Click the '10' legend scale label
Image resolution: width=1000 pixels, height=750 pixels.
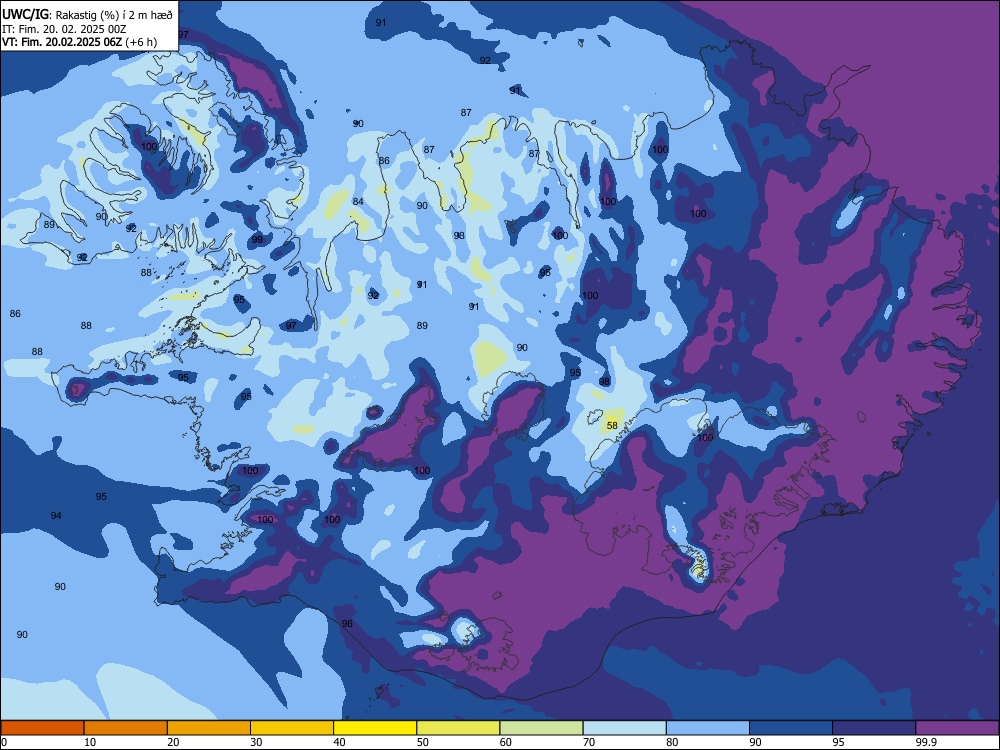[90, 742]
